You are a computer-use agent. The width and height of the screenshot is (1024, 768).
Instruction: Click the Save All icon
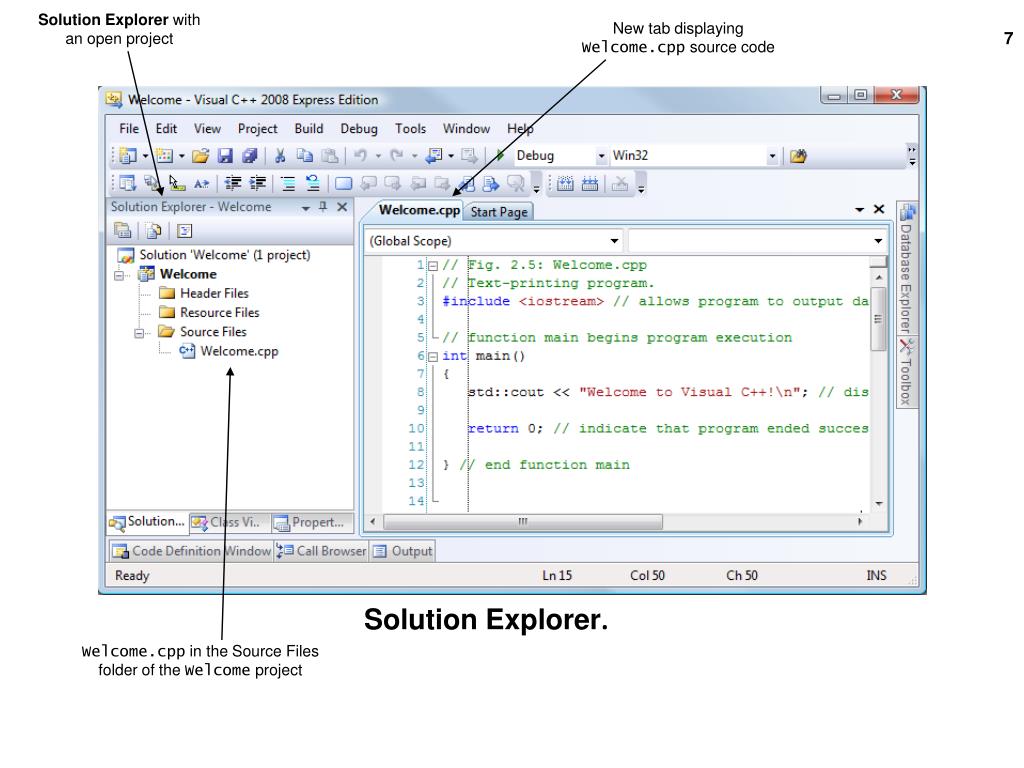pyautogui.click(x=249, y=156)
